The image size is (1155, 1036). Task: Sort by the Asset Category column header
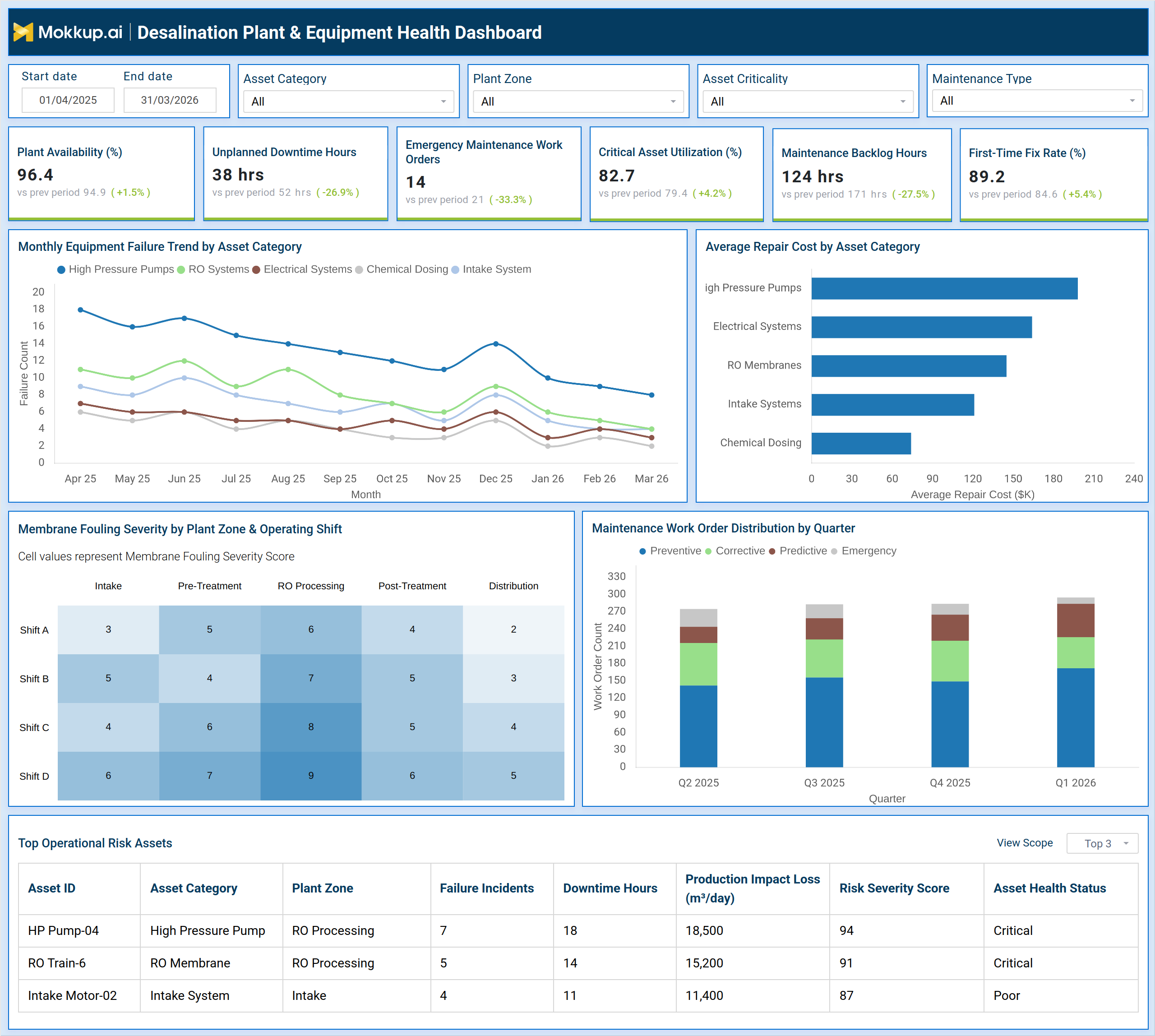coord(211,888)
